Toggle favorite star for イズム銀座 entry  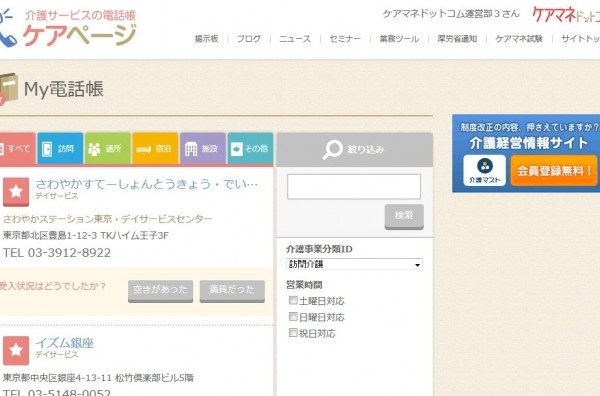coord(16,350)
